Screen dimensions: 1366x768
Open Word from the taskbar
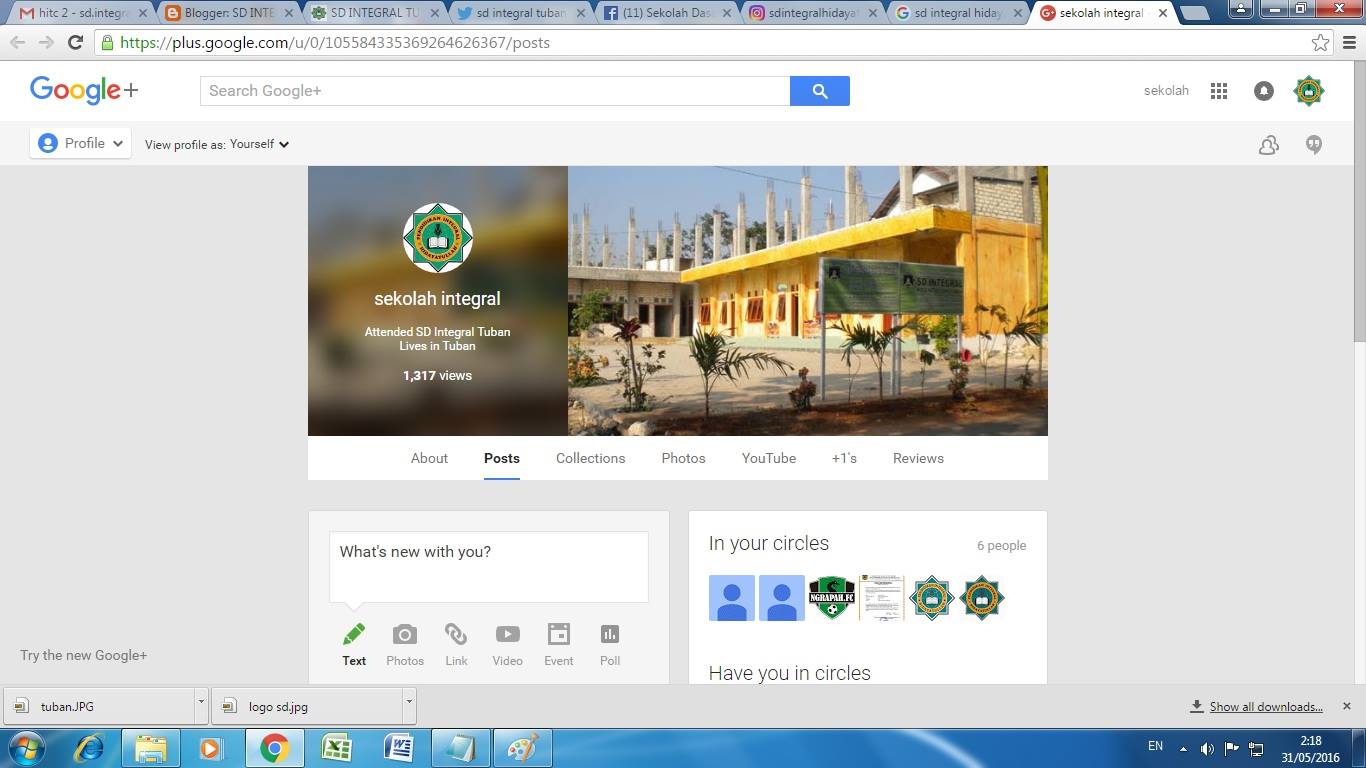398,748
